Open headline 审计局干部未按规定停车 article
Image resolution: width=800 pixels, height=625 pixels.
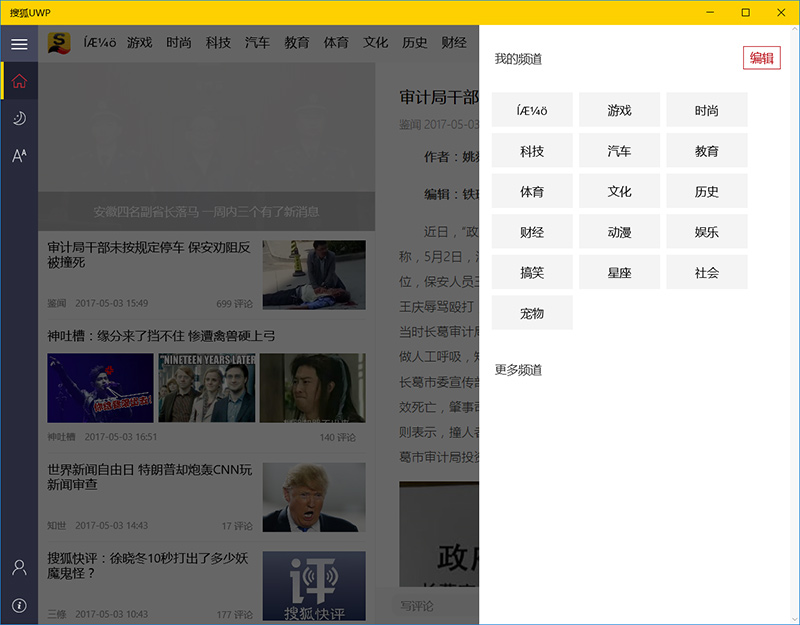[149, 255]
